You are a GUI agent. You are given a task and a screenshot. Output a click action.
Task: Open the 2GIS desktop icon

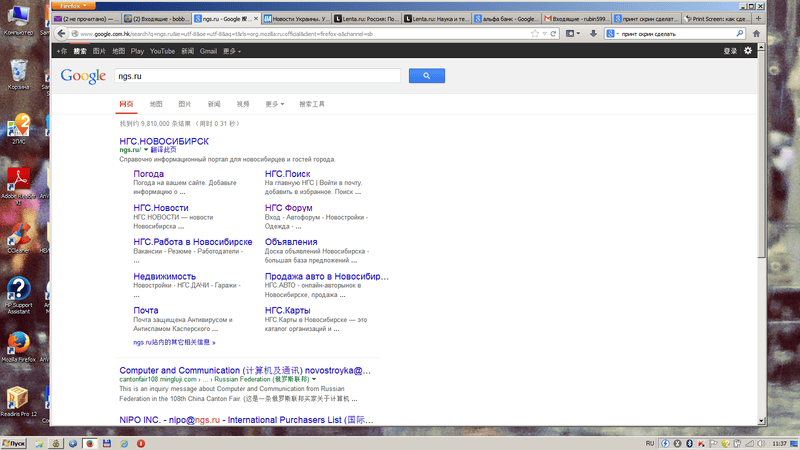18,129
